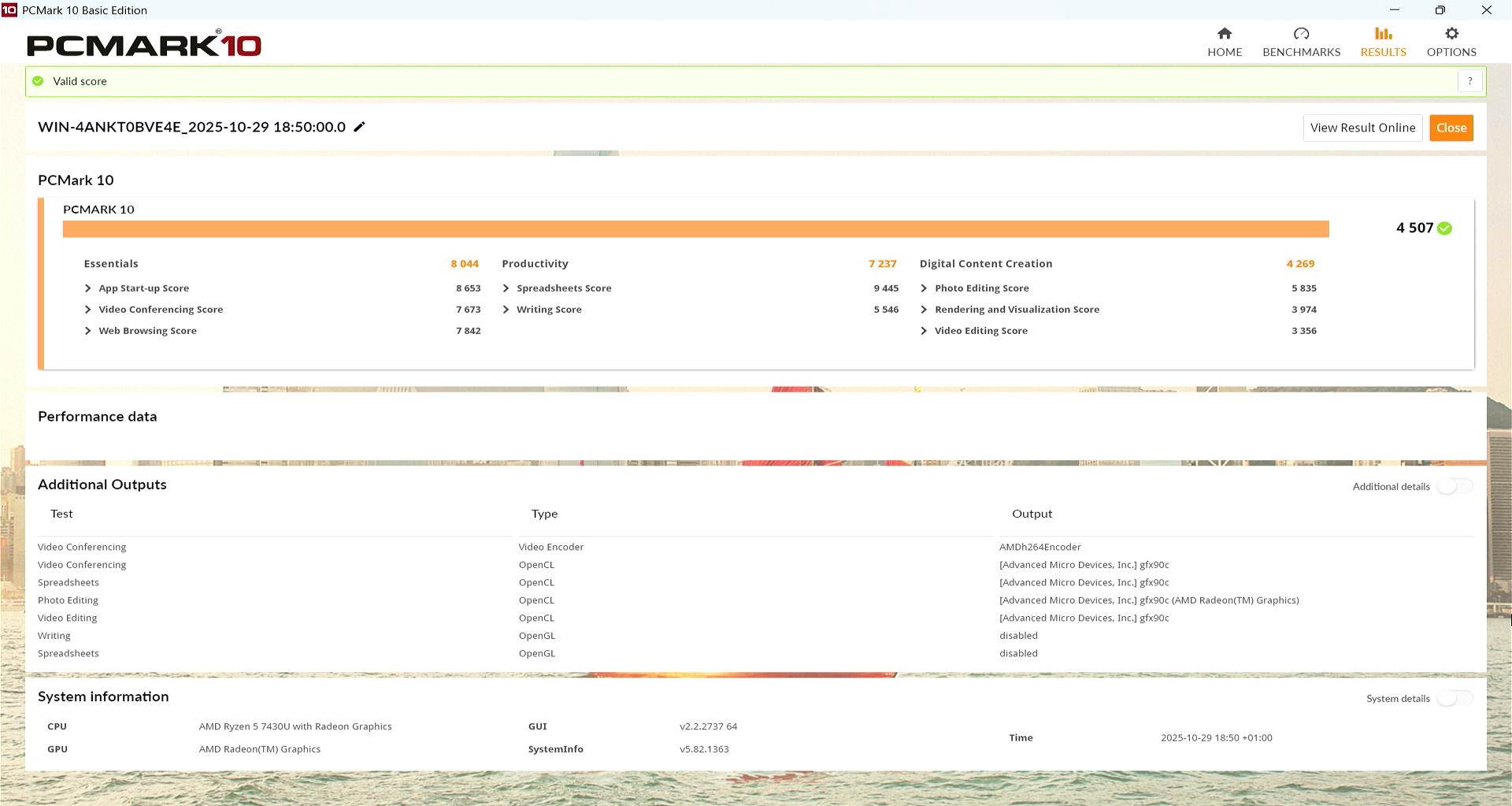This screenshot has width=1512, height=806.
Task: Expand the Video Conferencing Score row
Action: tap(88, 310)
